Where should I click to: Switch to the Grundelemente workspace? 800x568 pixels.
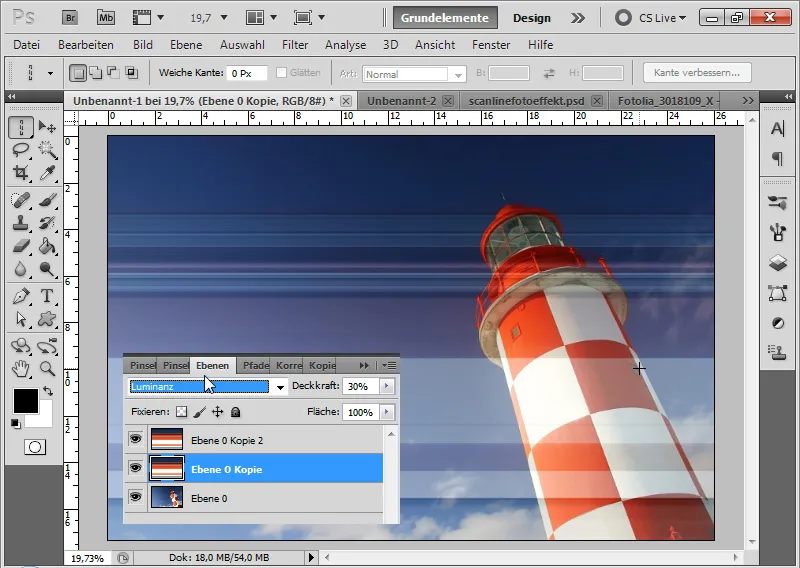click(445, 18)
